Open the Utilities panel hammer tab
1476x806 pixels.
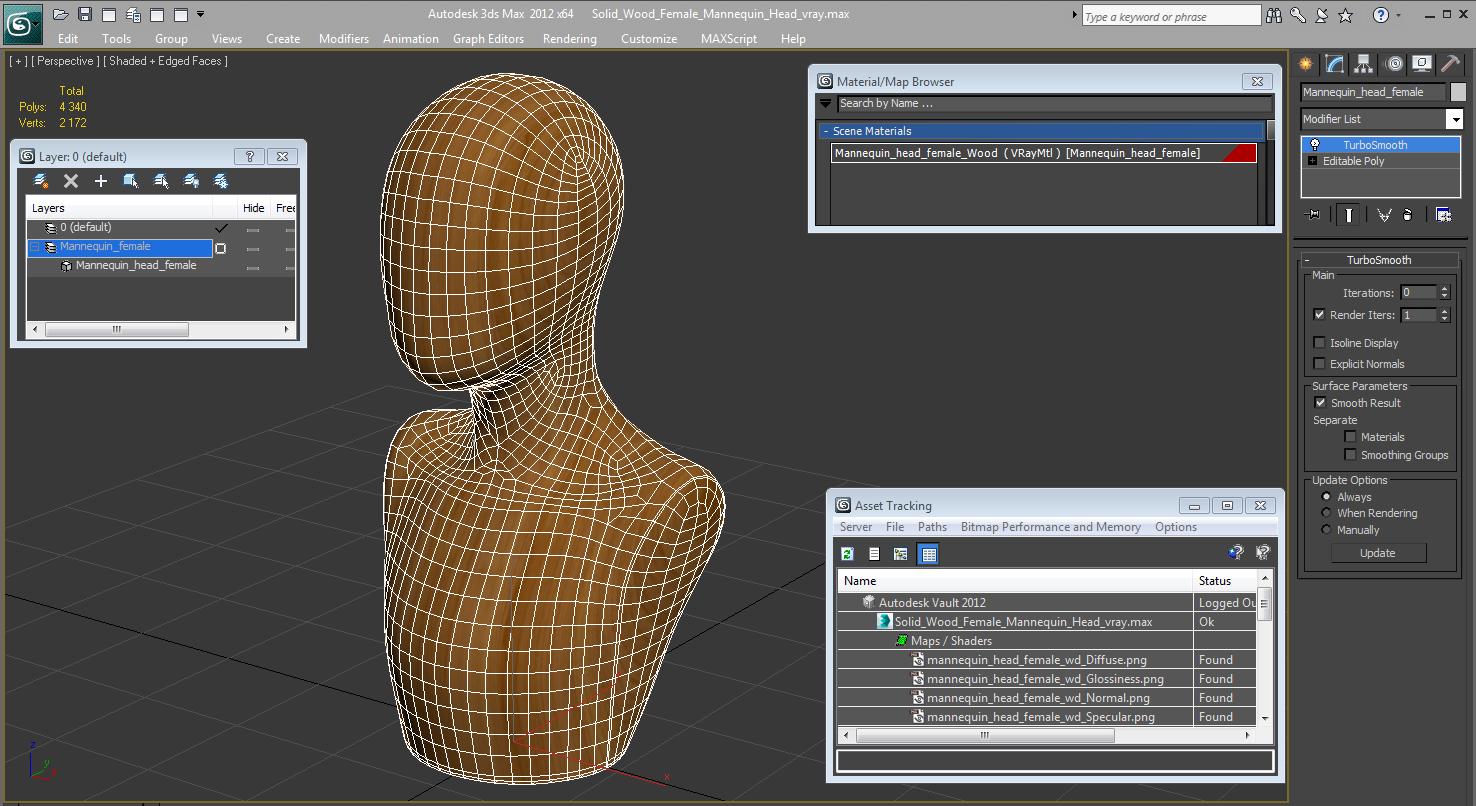[1450, 64]
